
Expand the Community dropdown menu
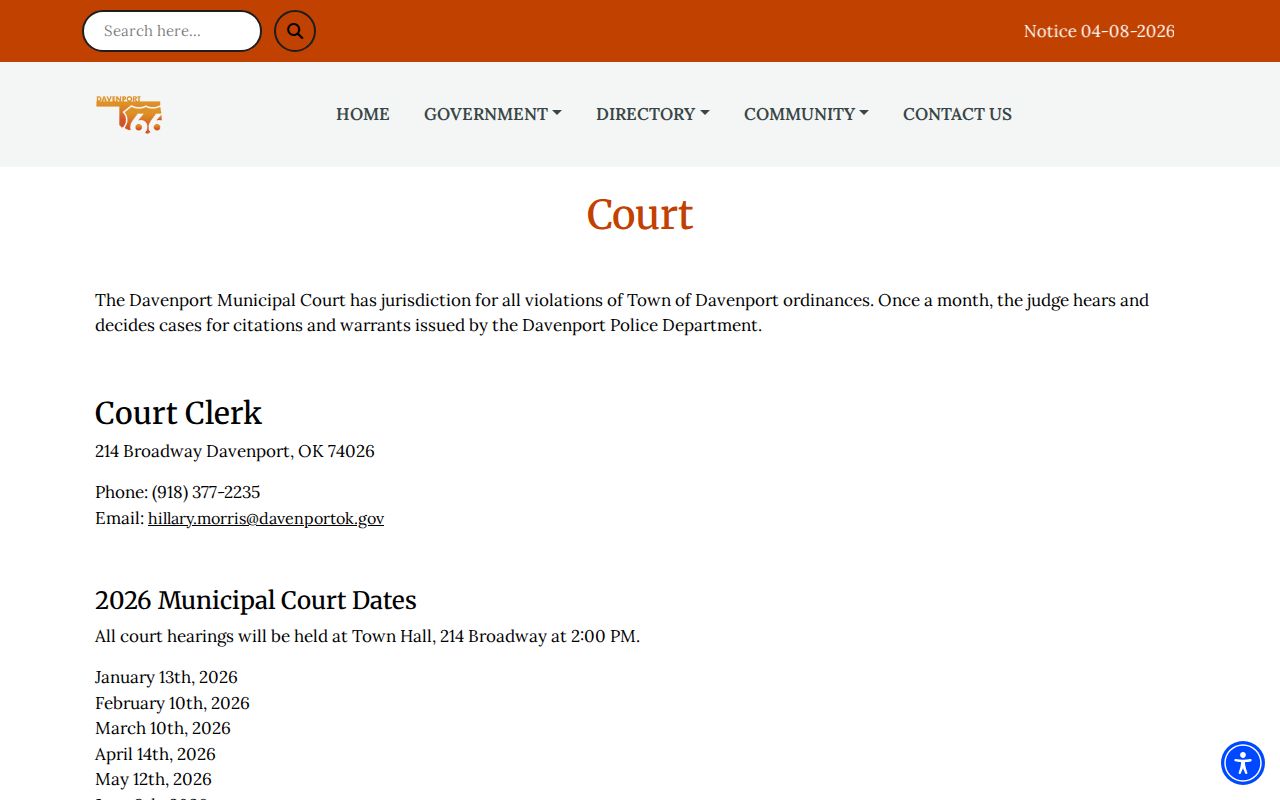806,114
